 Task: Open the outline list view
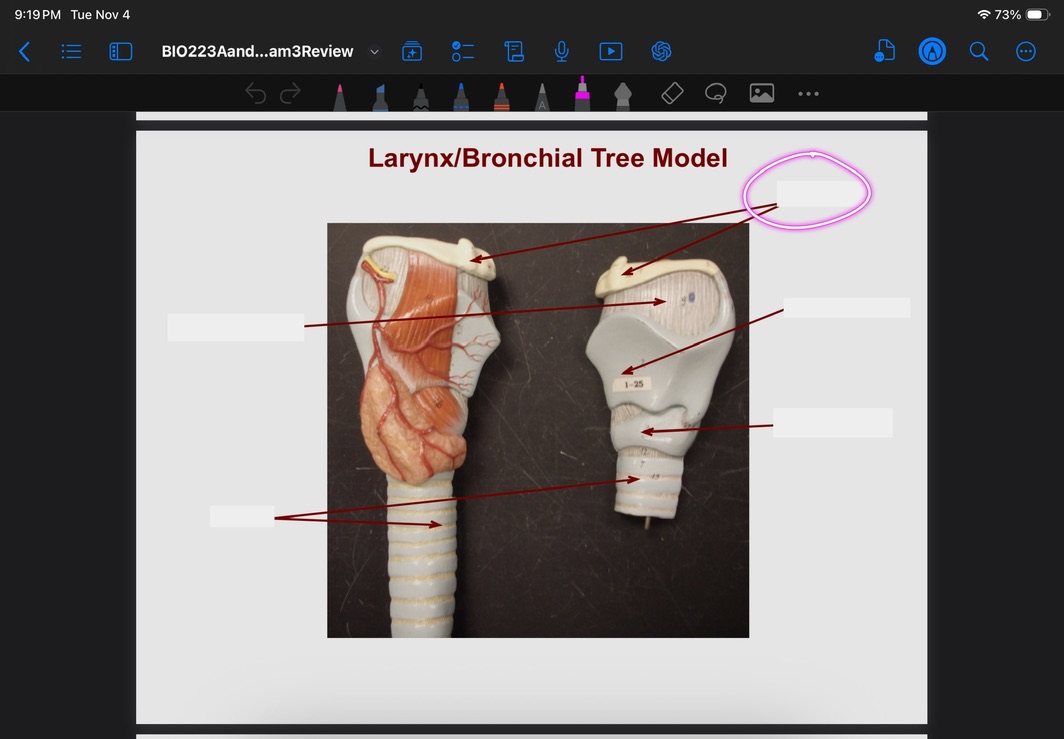click(x=71, y=51)
